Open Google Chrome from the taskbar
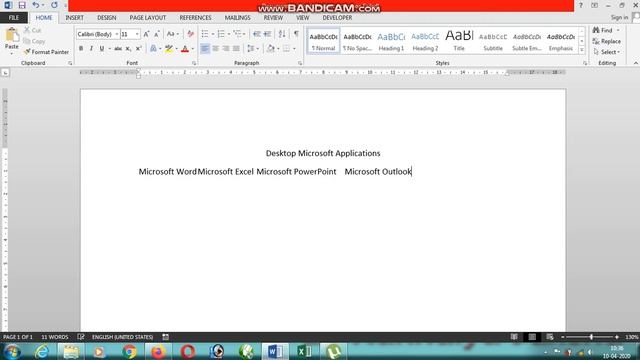Image resolution: width=640 pixels, height=360 pixels. coord(129,351)
